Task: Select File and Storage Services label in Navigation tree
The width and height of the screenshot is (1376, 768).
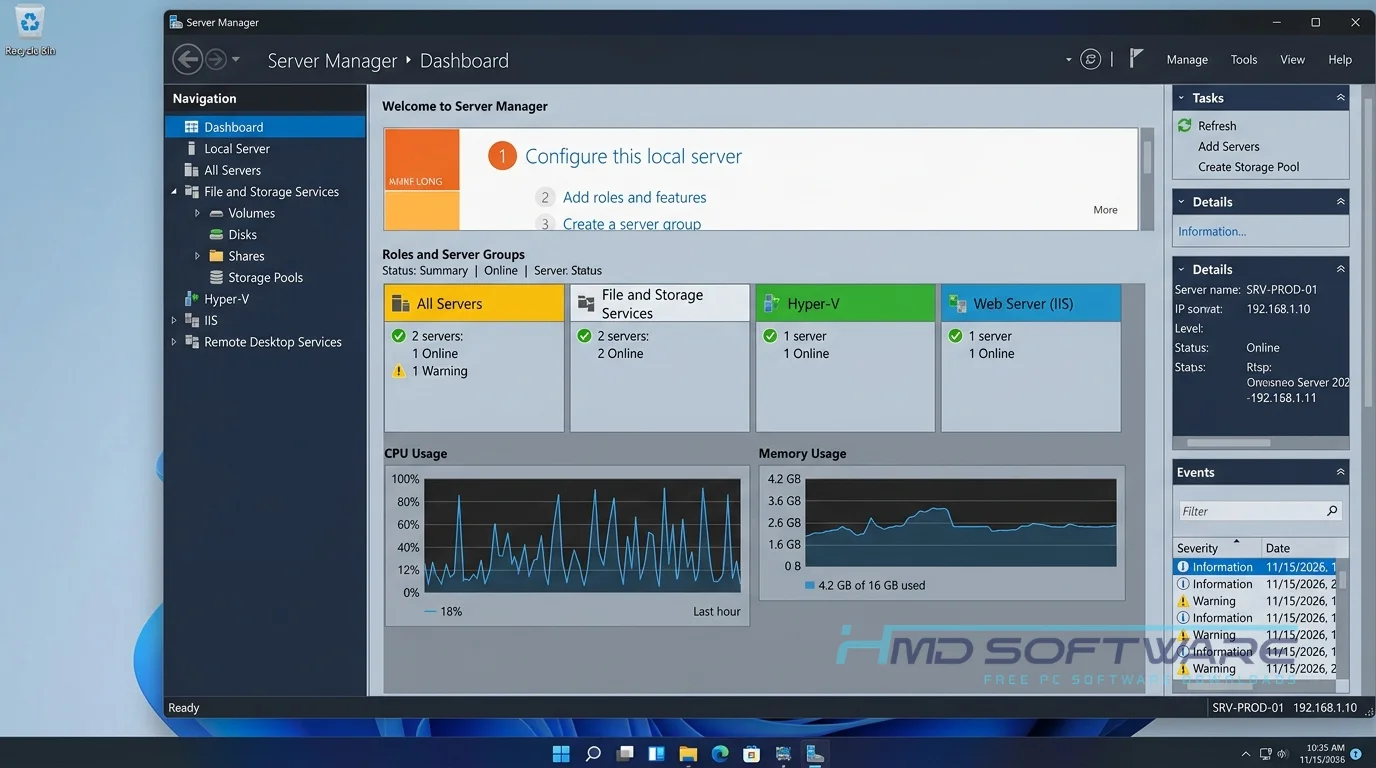Action: click(271, 191)
